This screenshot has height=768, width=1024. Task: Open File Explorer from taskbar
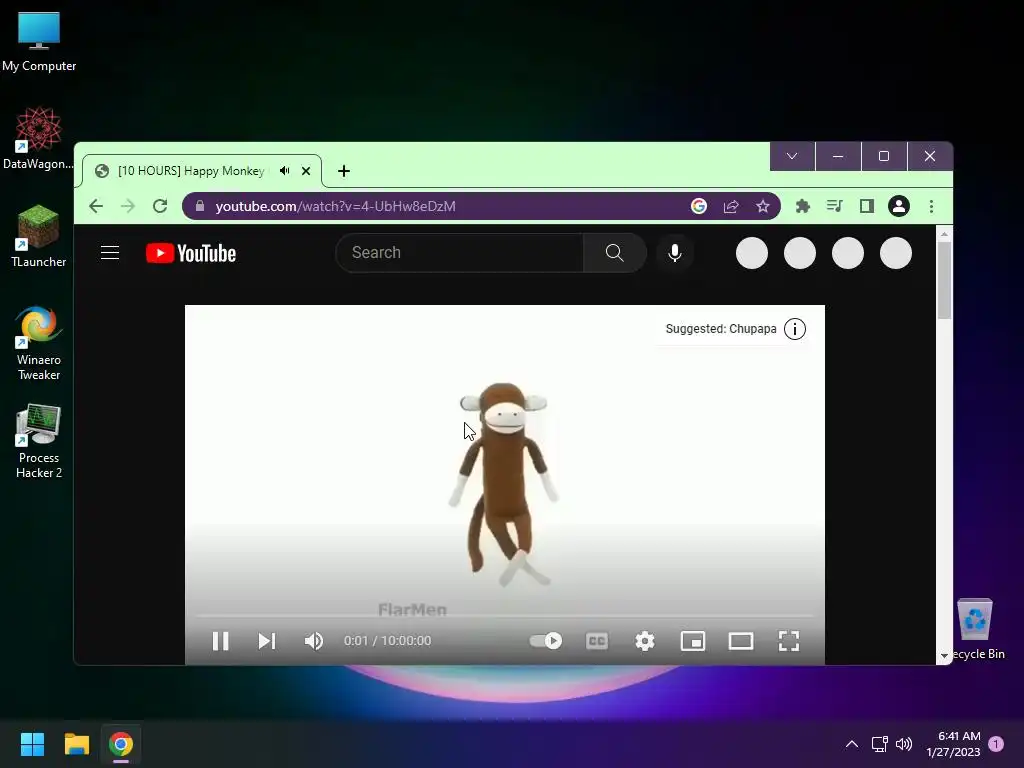pos(77,744)
